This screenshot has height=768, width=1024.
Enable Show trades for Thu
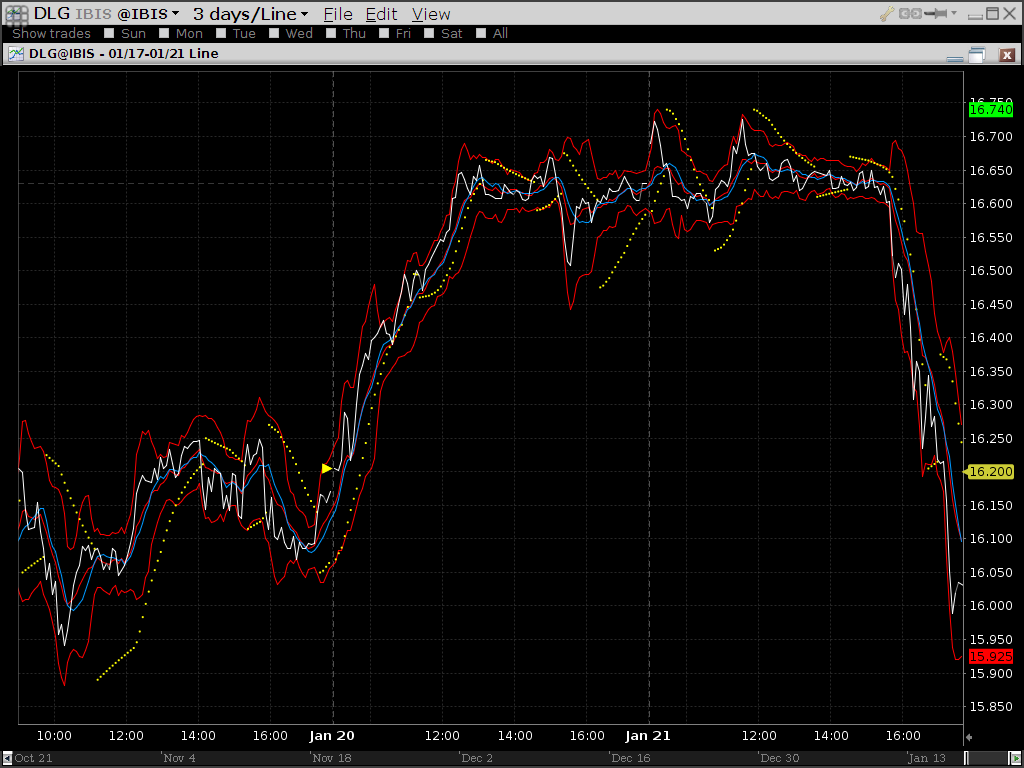pyautogui.click(x=331, y=33)
